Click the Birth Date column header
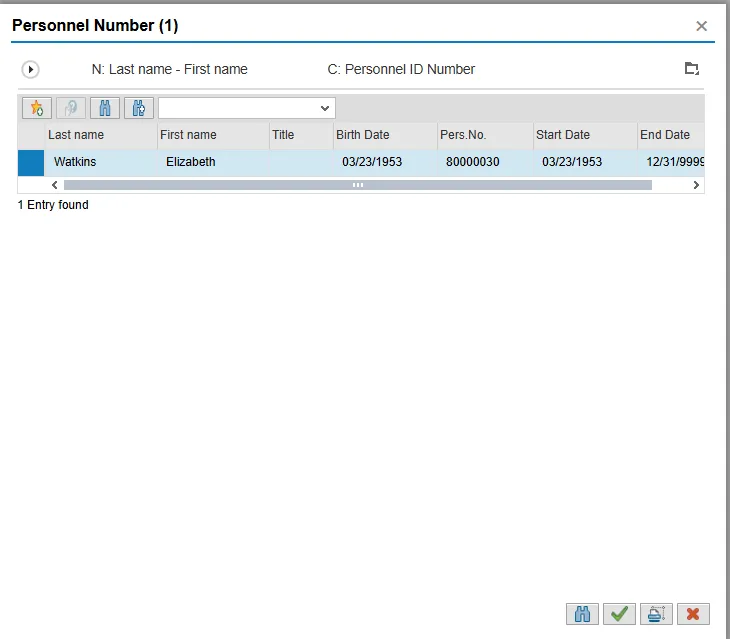The width and height of the screenshot is (730, 639). pos(362,135)
